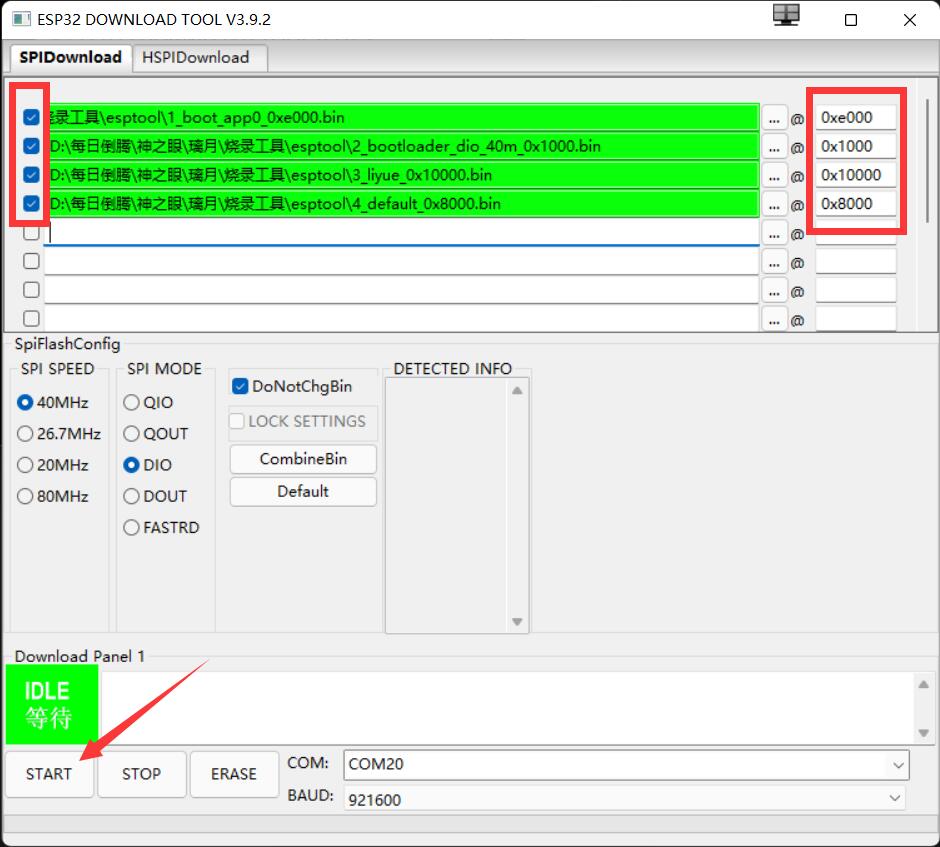Click the CombineBin button
940x847 pixels.
tap(303, 459)
